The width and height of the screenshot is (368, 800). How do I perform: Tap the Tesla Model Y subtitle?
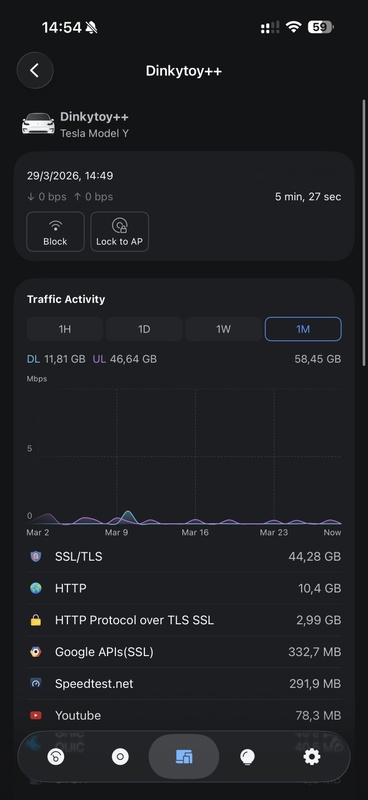pos(94,134)
